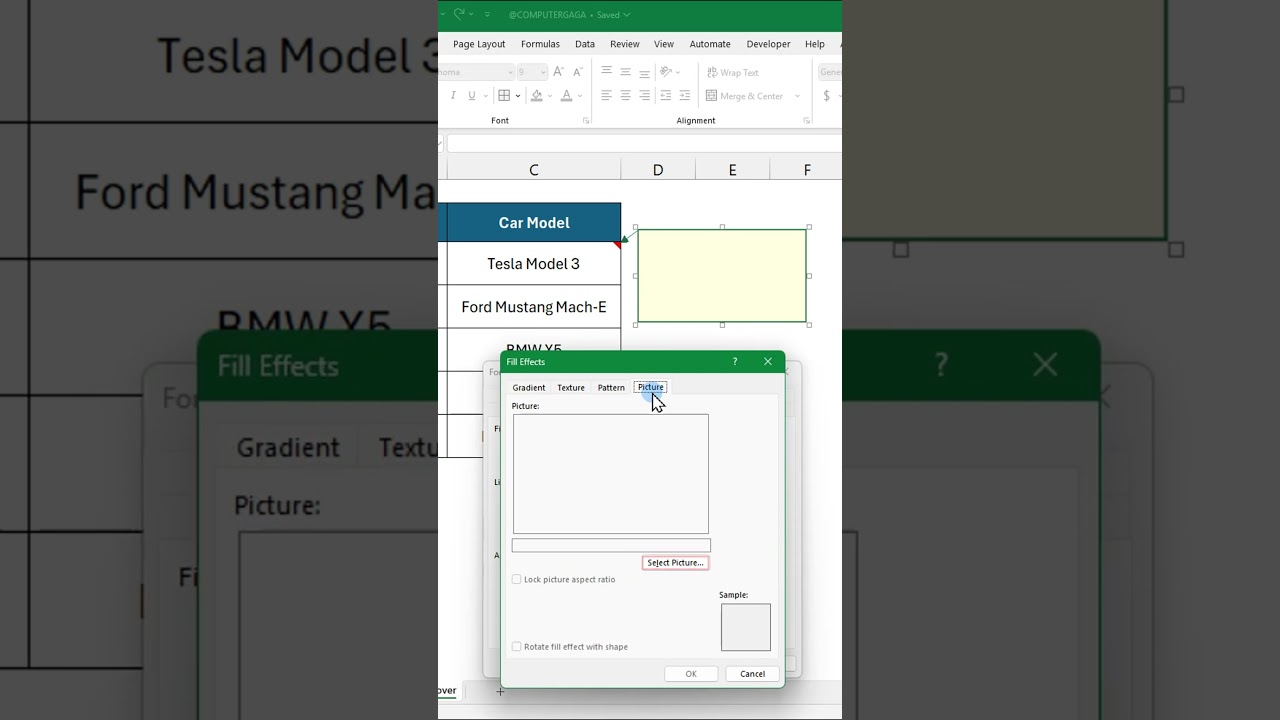The height and width of the screenshot is (720, 1280).
Task: Click Bottom Align icon
Action: (644, 72)
